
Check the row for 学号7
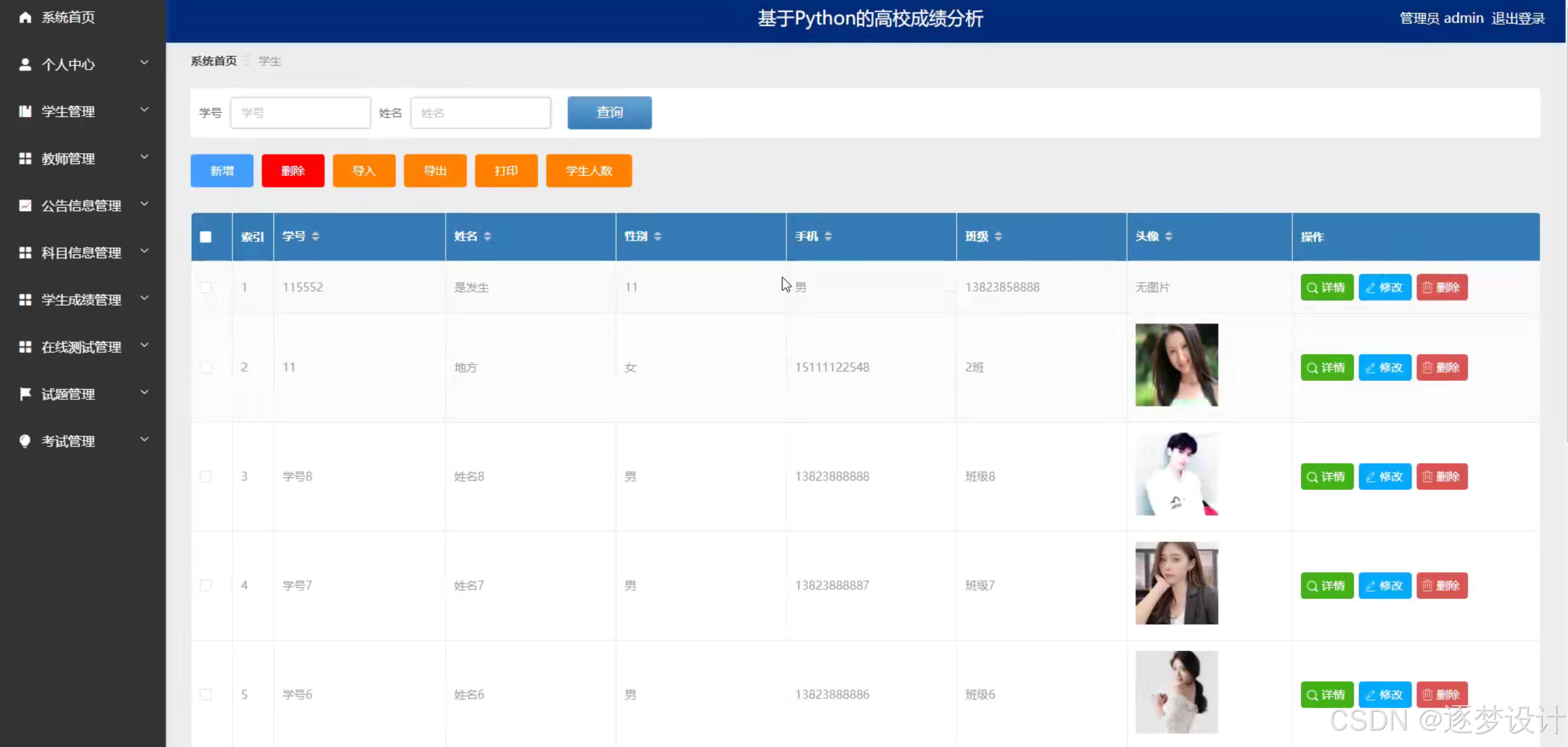click(206, 585)
